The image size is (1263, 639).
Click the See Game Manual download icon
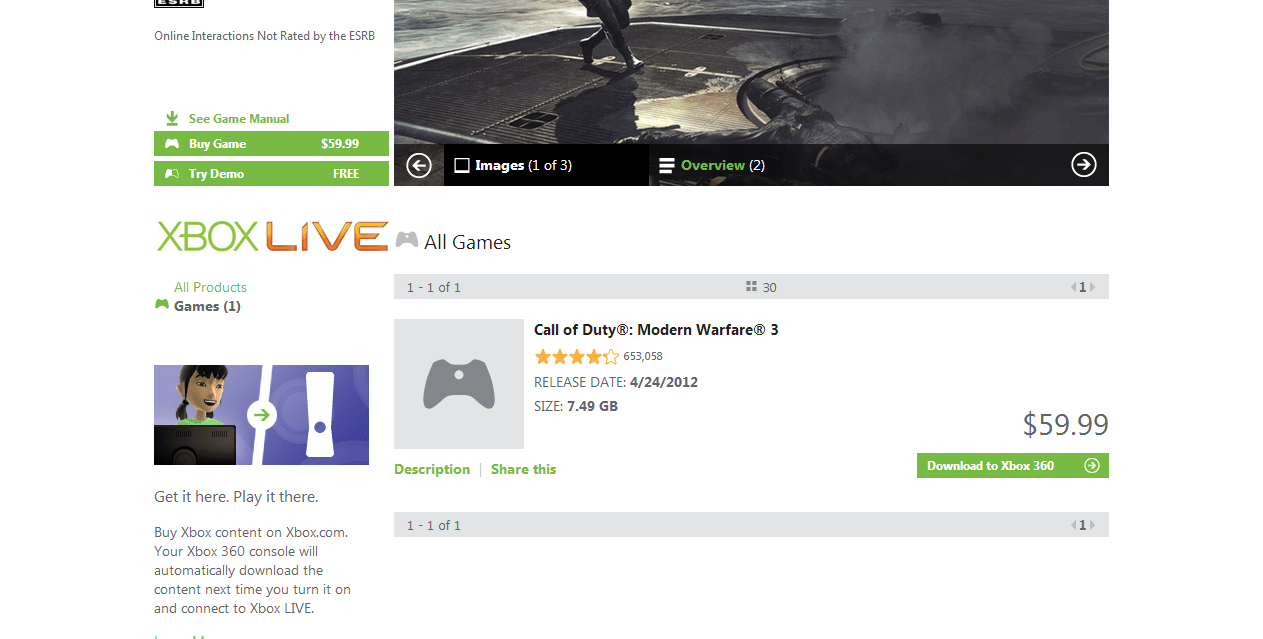click(172, 118)
